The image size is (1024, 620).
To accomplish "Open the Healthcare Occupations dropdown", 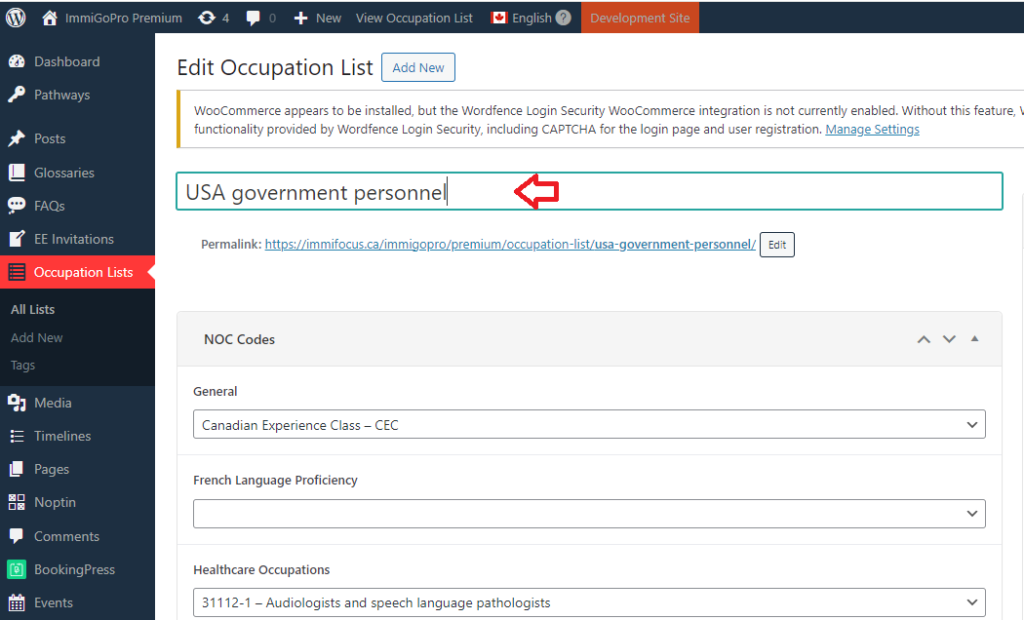I will (588, 603).
